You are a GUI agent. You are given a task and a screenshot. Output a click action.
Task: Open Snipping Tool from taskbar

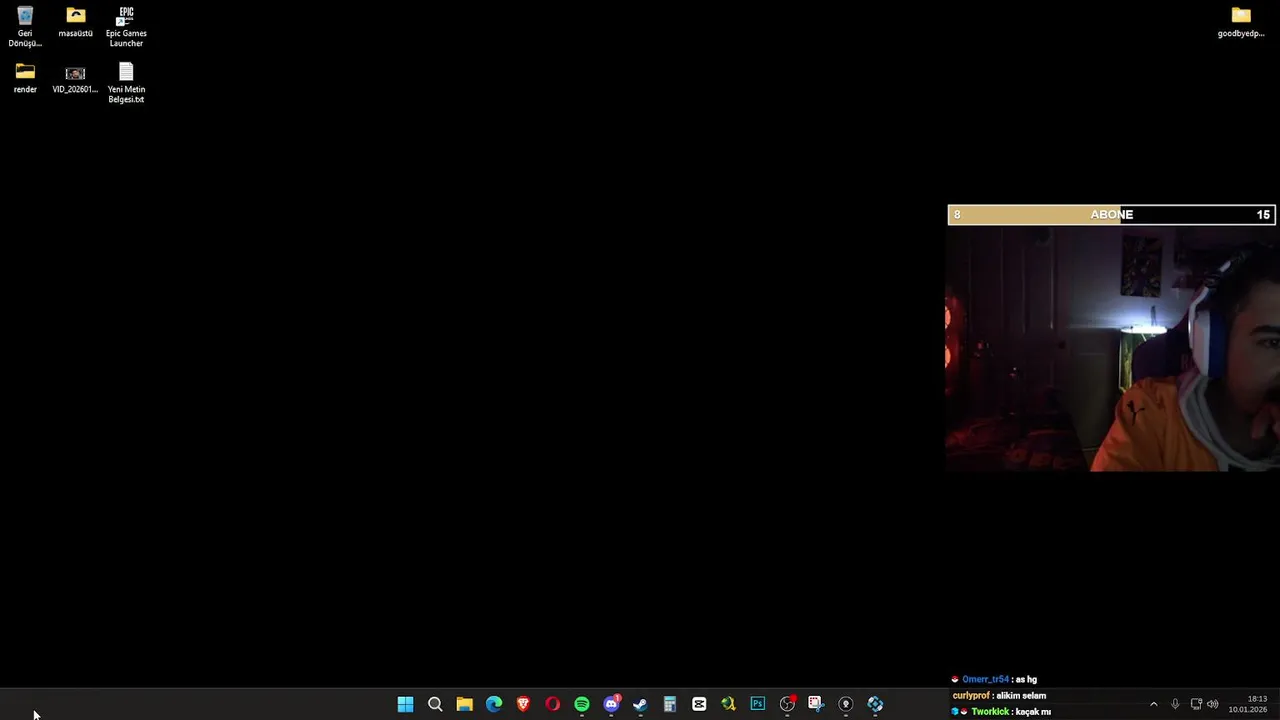(816, 704)
